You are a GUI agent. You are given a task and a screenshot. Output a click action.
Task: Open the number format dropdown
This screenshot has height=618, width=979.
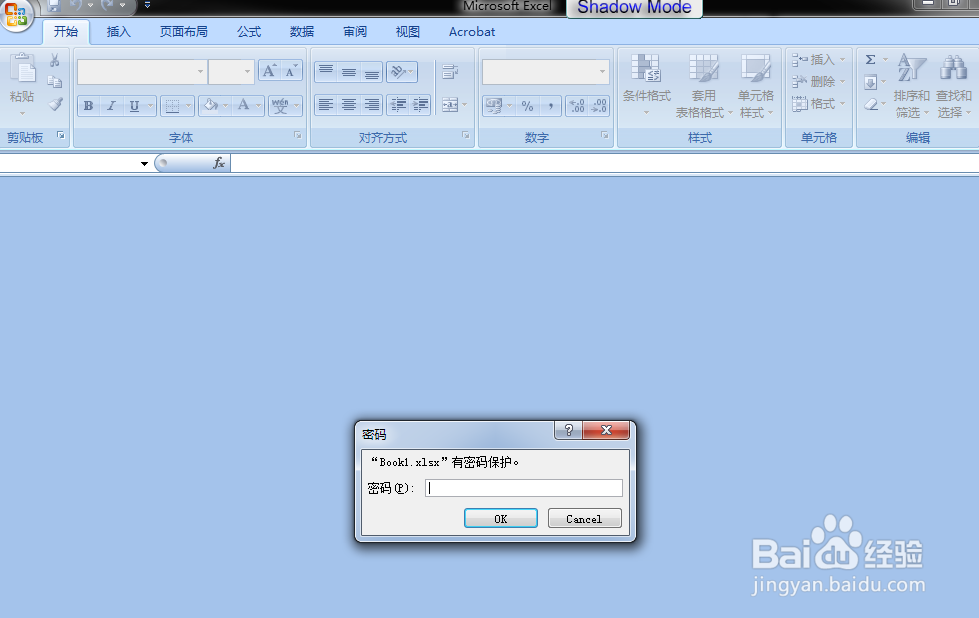coord(603,71)
